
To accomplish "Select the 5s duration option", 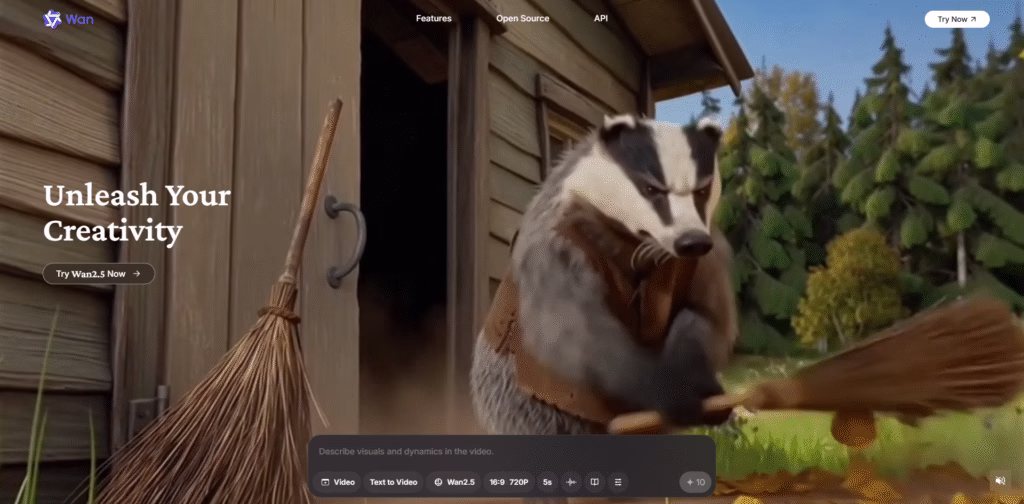I will pos(547,482).
